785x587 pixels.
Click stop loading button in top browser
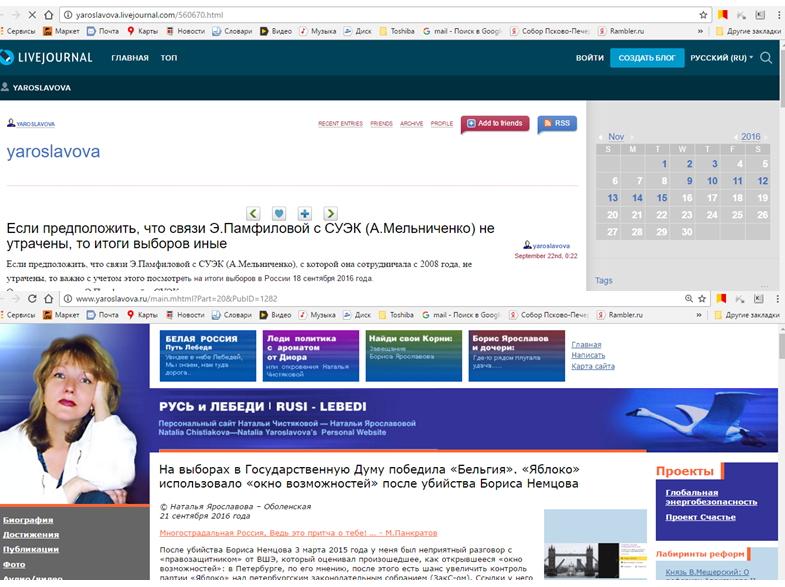32,15
